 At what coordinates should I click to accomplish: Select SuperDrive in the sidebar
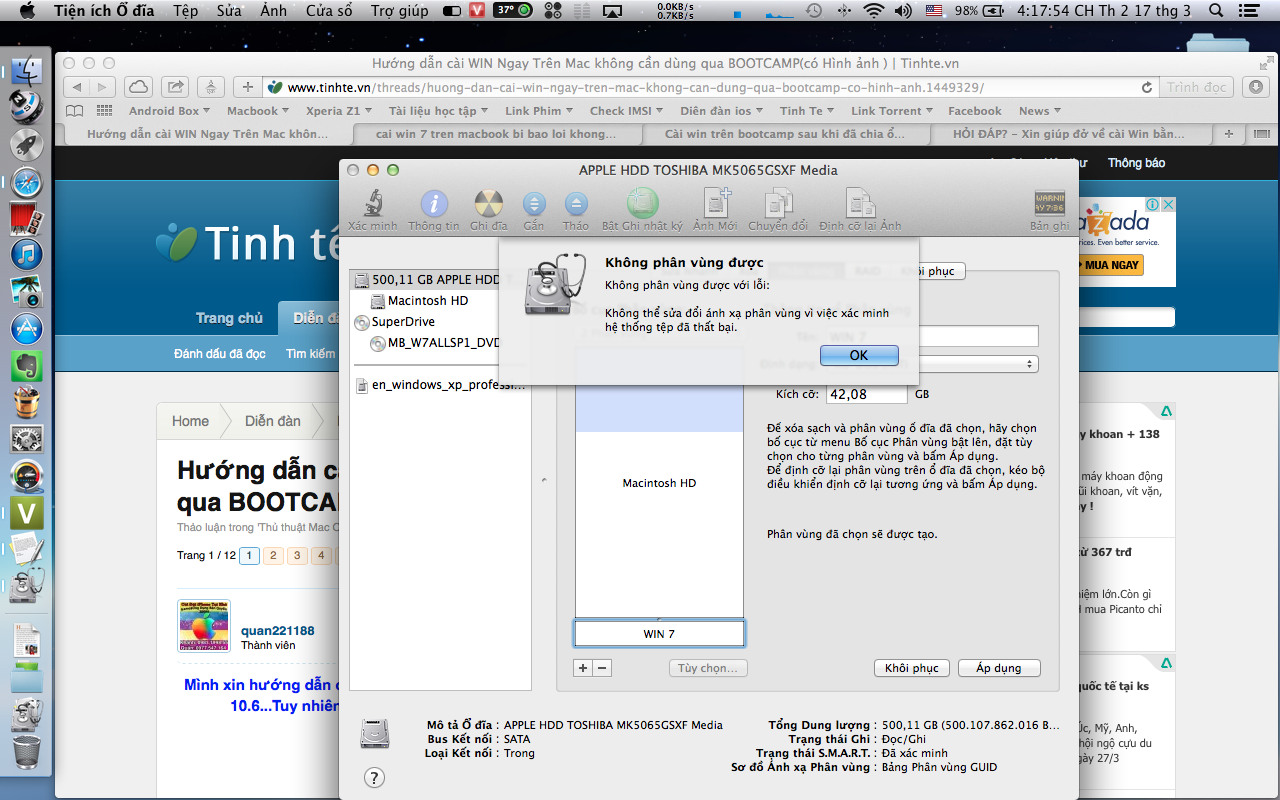coord(403,322)
